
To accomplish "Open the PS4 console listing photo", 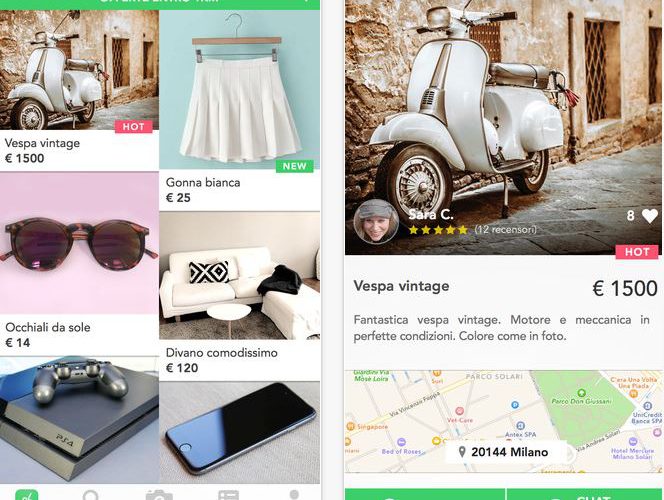I will click(79, 420).
